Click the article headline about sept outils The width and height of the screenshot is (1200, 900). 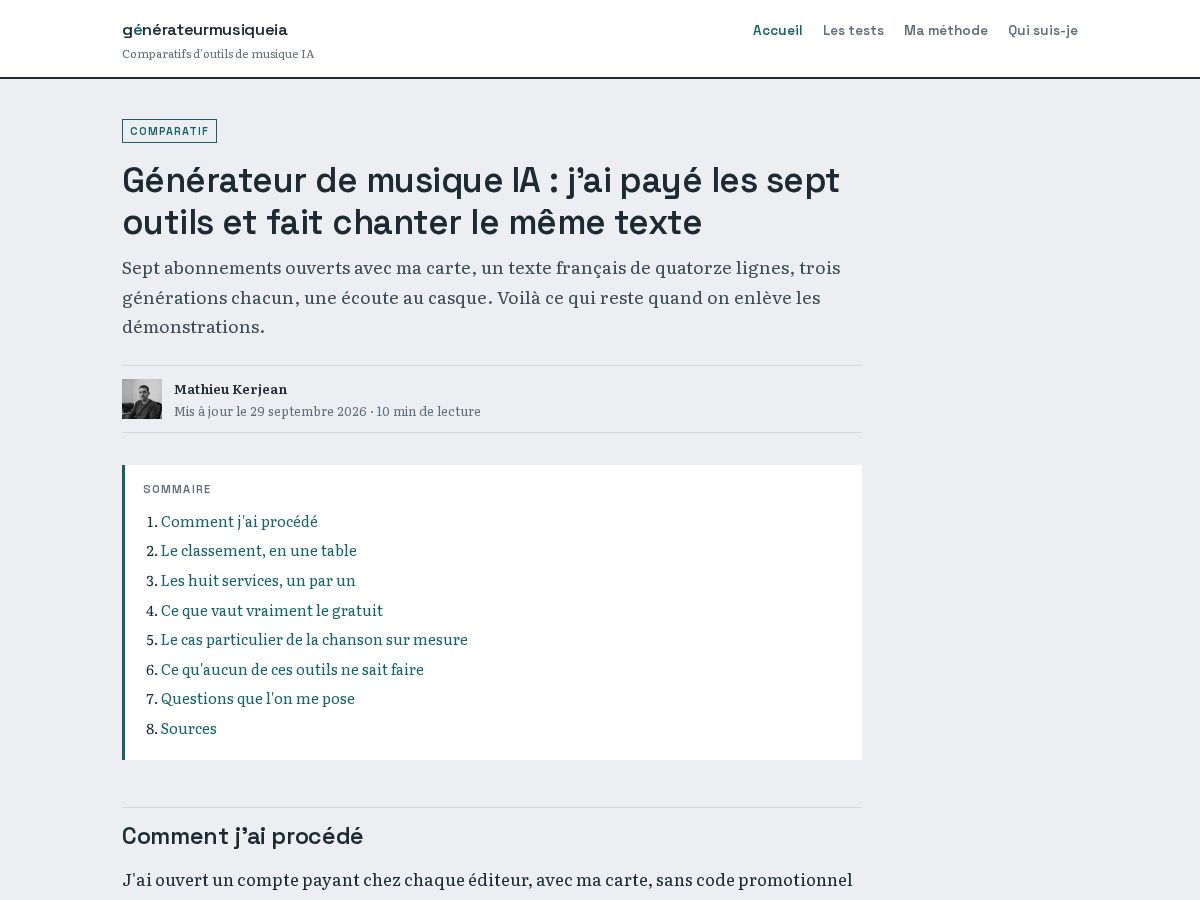pyautogui.click(x=481, y=201)
